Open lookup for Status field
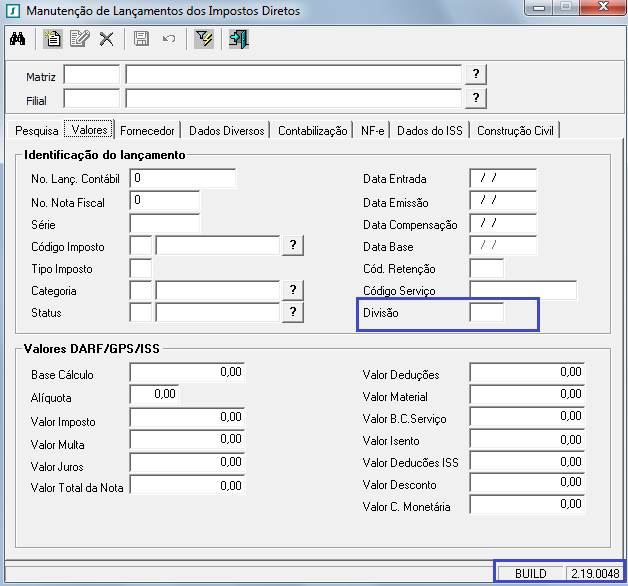Image resolution: width=628 pixels, height=586 pixels. 293,312
